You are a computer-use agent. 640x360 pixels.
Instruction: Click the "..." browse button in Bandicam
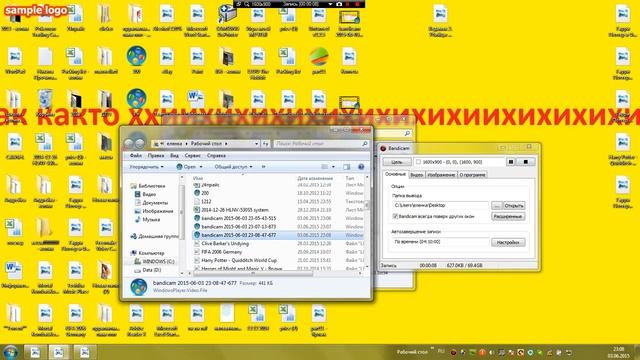pyautogui.click(x=496, y=205)
